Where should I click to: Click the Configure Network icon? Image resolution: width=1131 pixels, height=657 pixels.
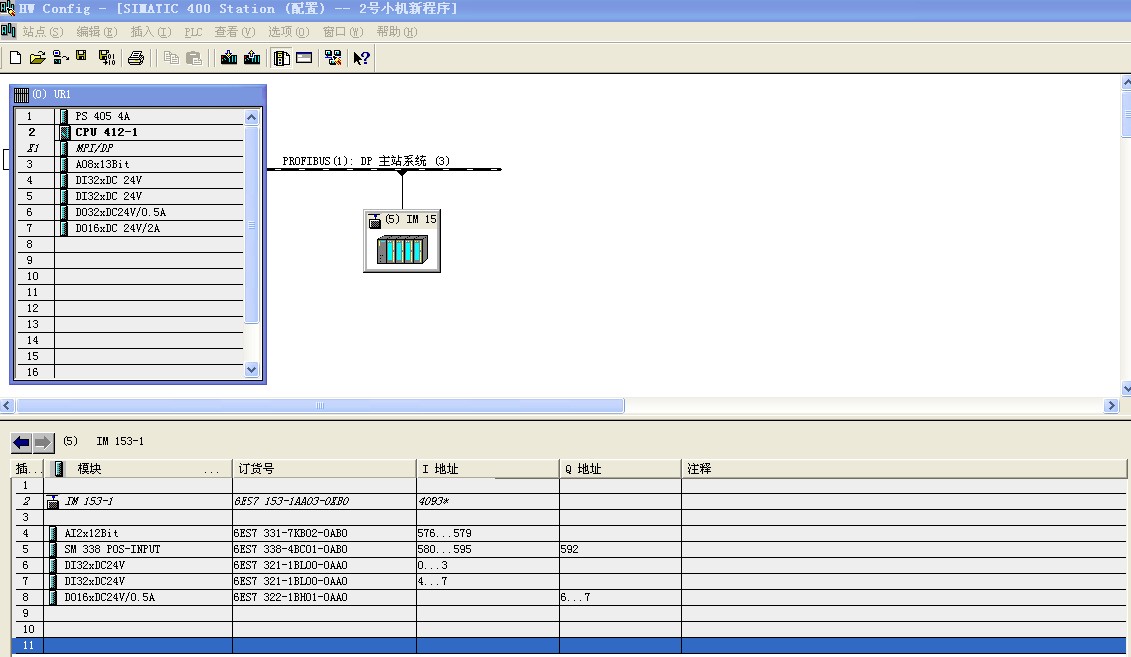[x=333, y=58]
